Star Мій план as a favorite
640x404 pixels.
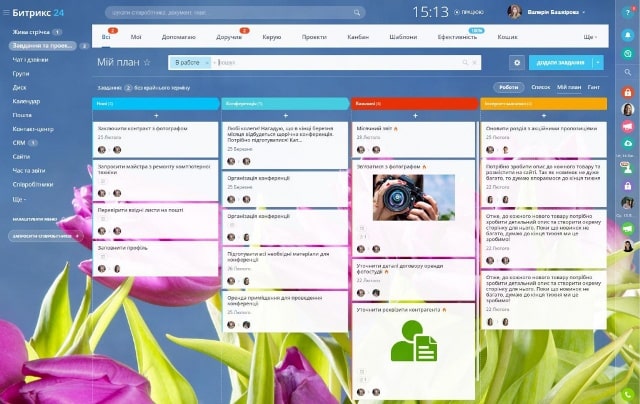pos(147,62)
